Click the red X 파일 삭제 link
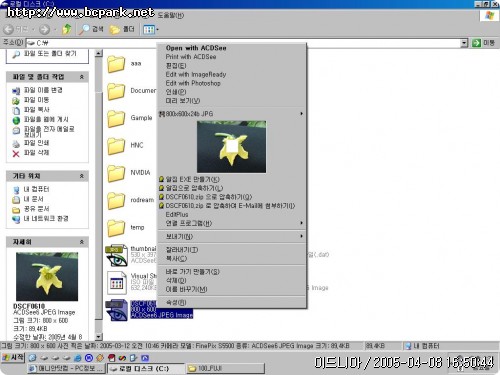The image size is (500, 375). (x=31, y=153)
